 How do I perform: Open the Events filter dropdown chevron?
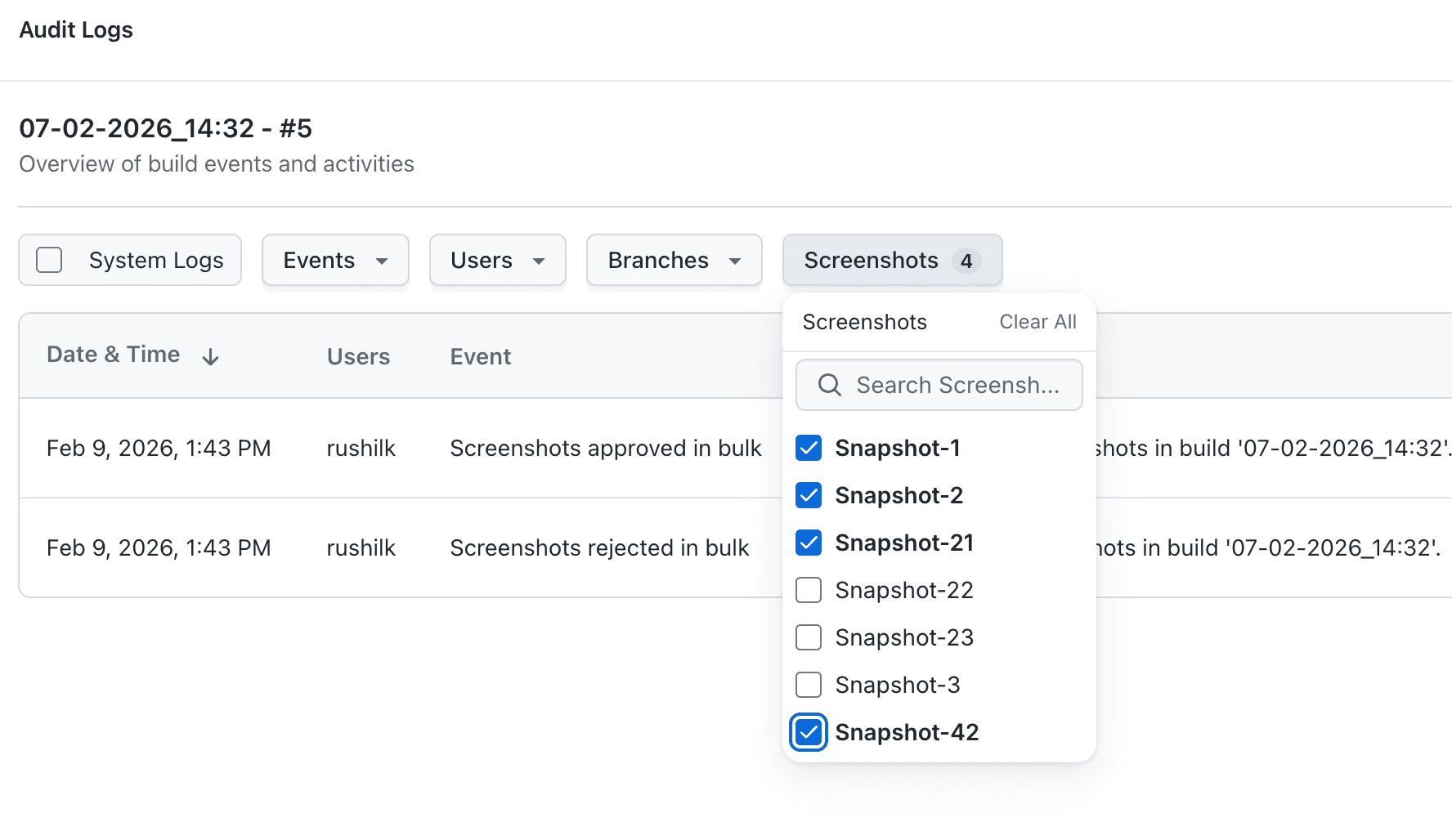(x=383, y=261)
